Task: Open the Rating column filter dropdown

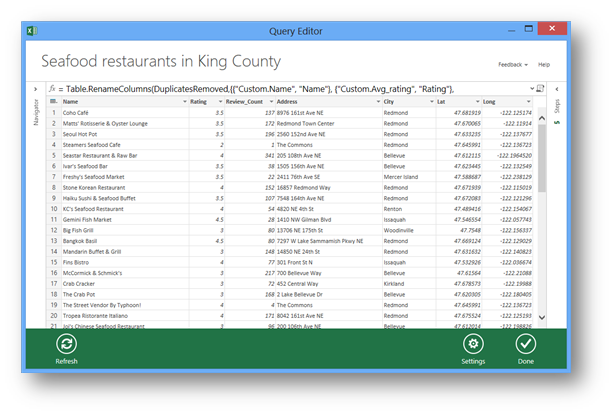Action: [220, 102]
